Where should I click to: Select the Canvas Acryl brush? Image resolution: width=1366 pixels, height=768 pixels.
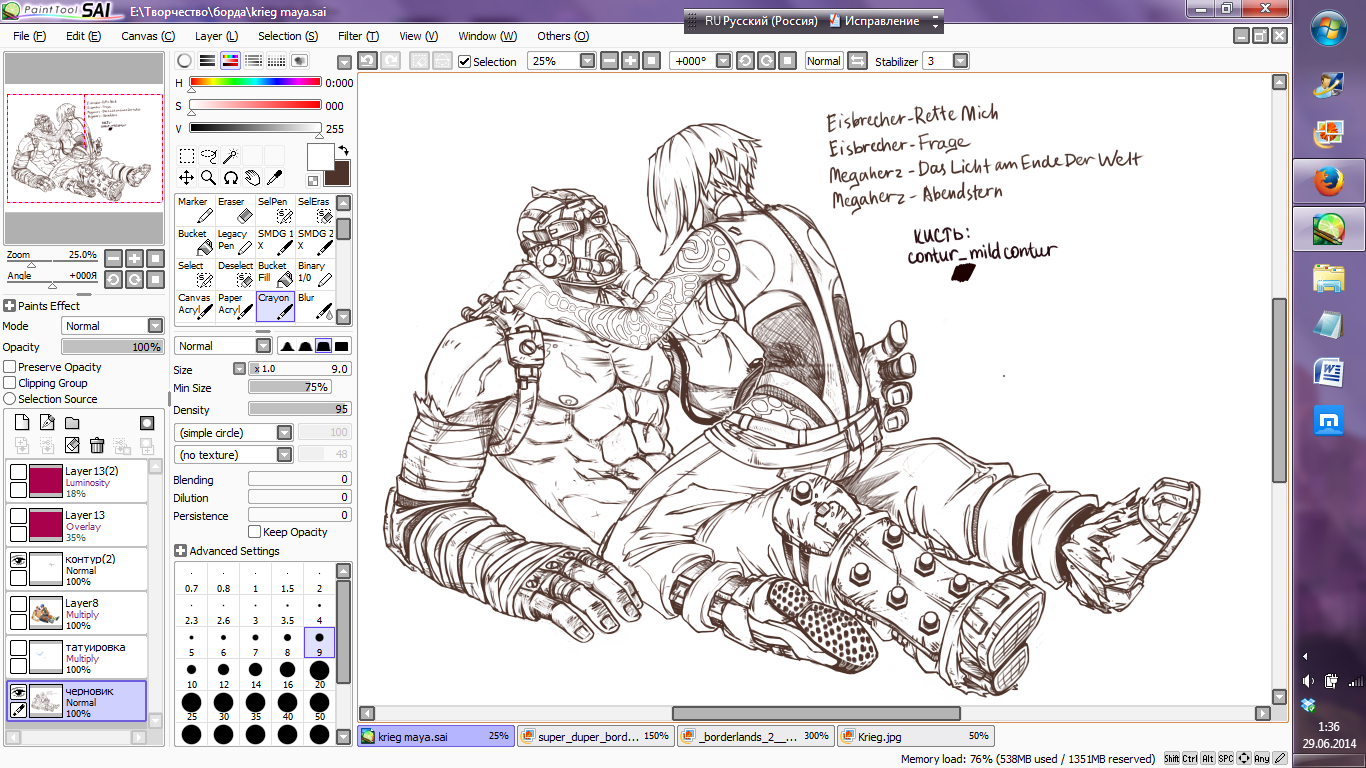[195, 305]
